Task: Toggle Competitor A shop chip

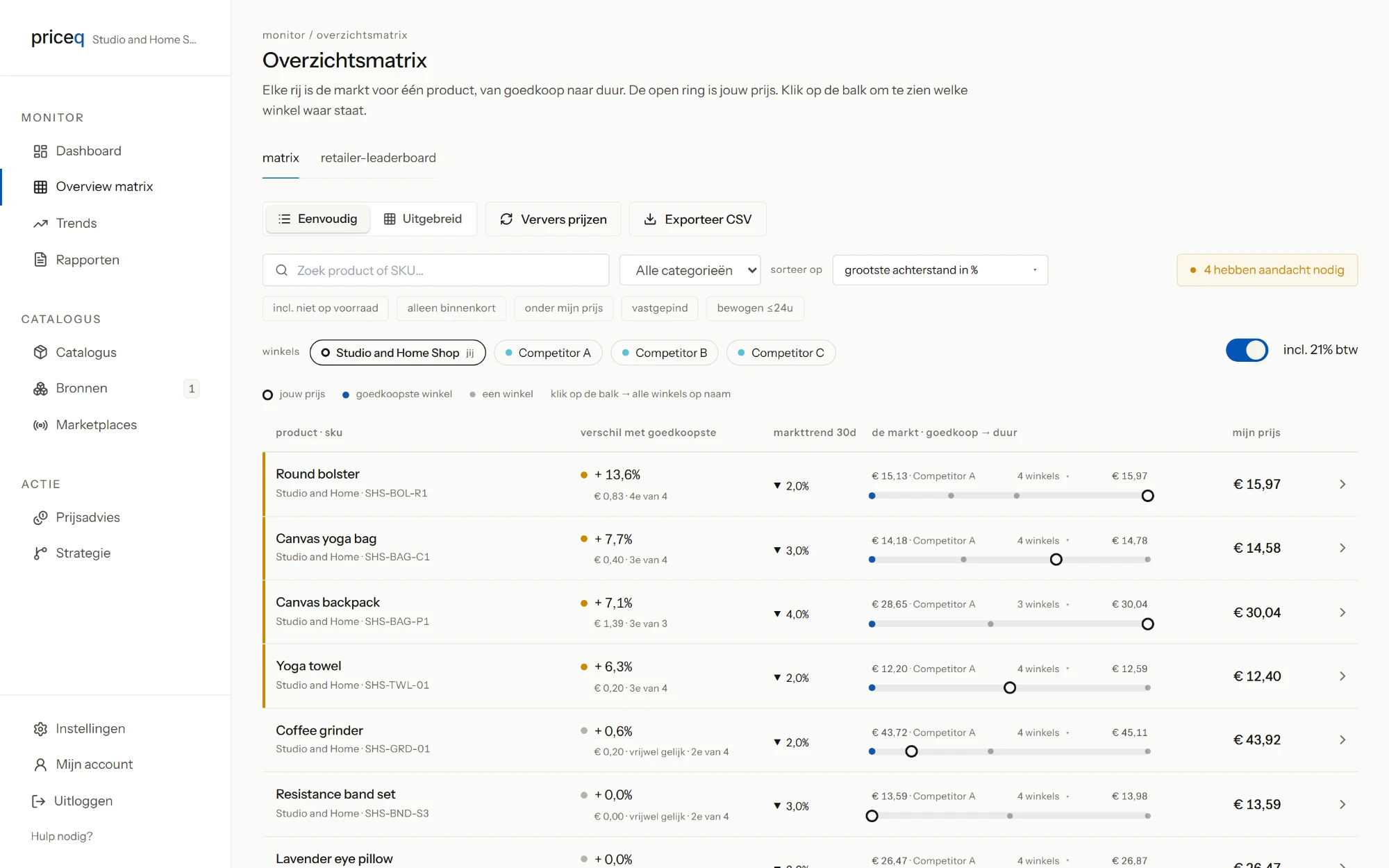Action: [x=548, y=353]
